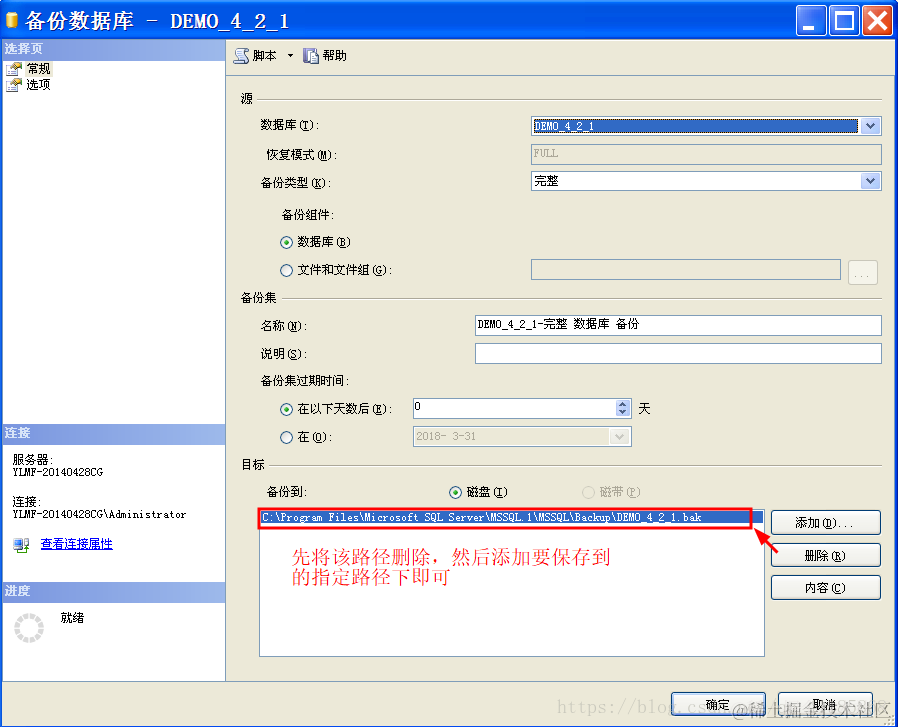898x727 pixels.
Task: Click the 脚本 script icon in toolbar
Action: 242,56
